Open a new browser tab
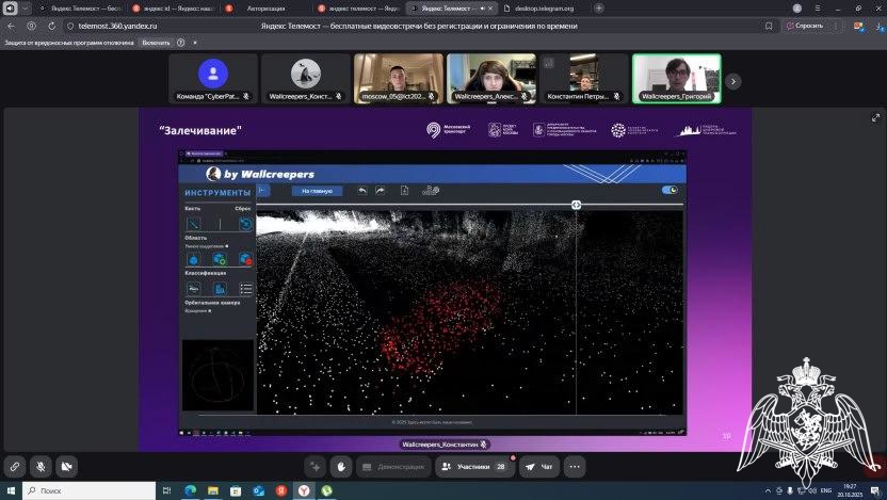The height and width of the screenshot is (500, 887). [x=598, y=8]
